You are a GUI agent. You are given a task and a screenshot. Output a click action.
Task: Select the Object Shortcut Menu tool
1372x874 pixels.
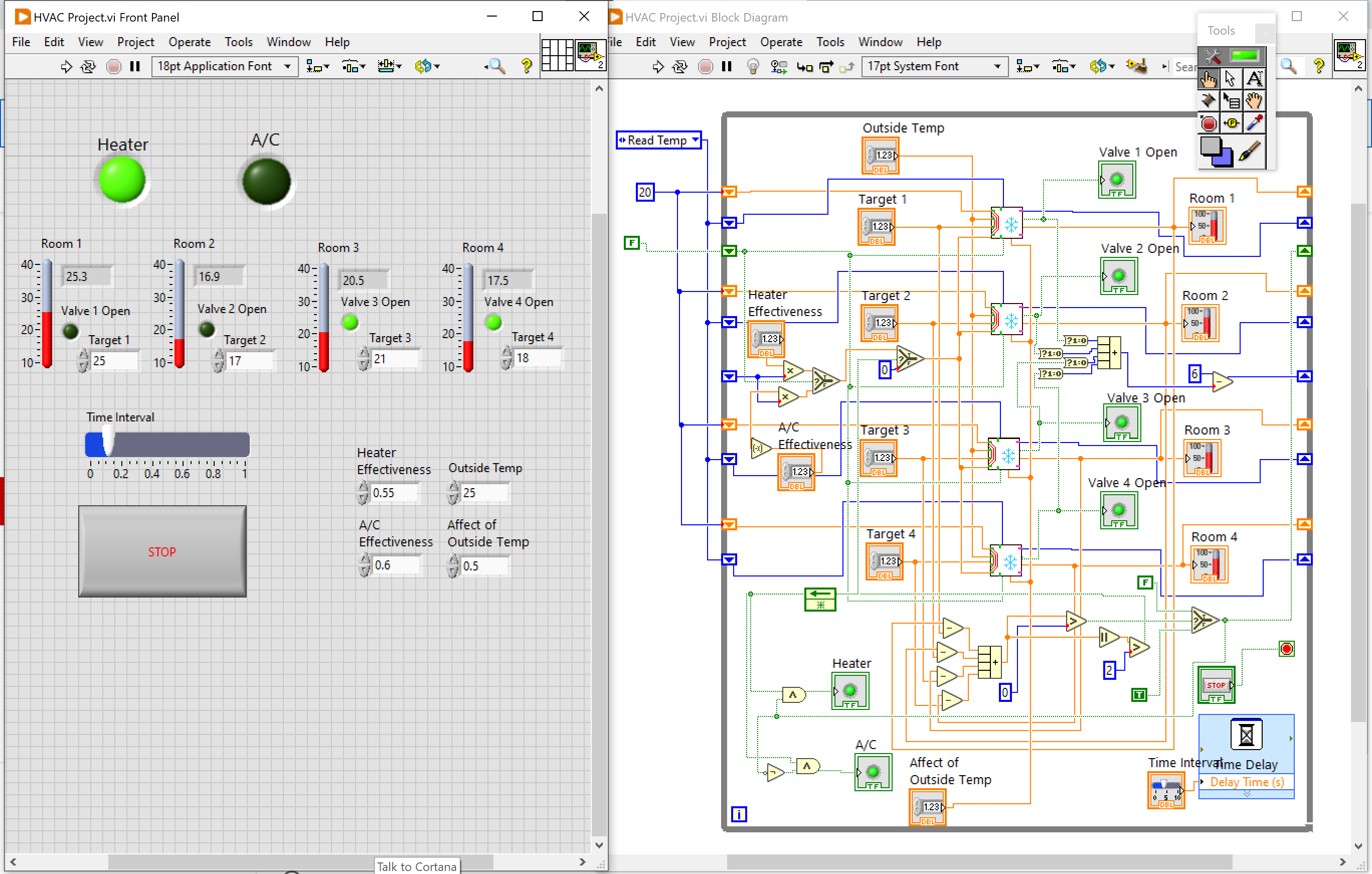pos(1231,101)
